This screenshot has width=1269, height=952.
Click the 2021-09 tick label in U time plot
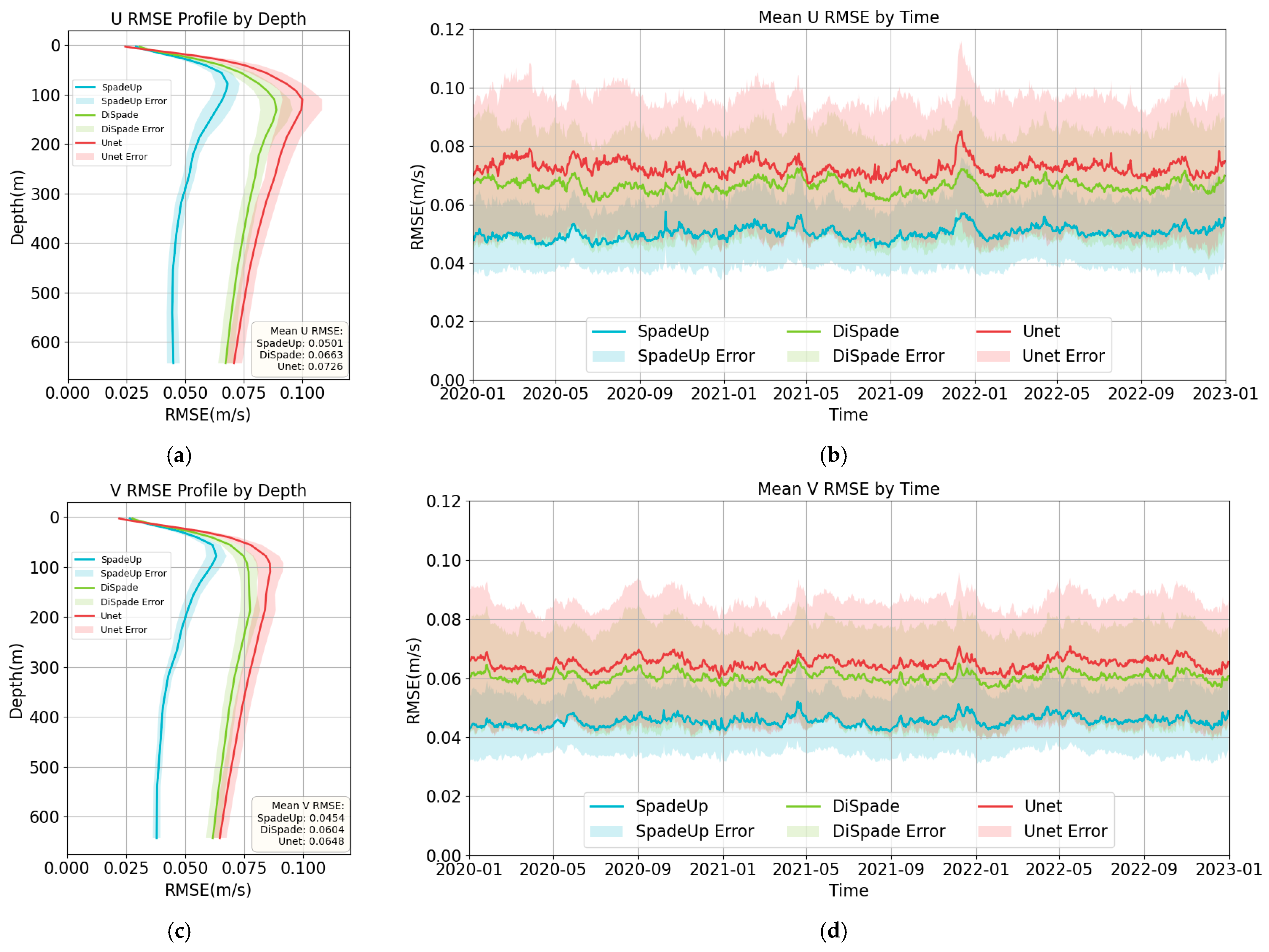890,394
